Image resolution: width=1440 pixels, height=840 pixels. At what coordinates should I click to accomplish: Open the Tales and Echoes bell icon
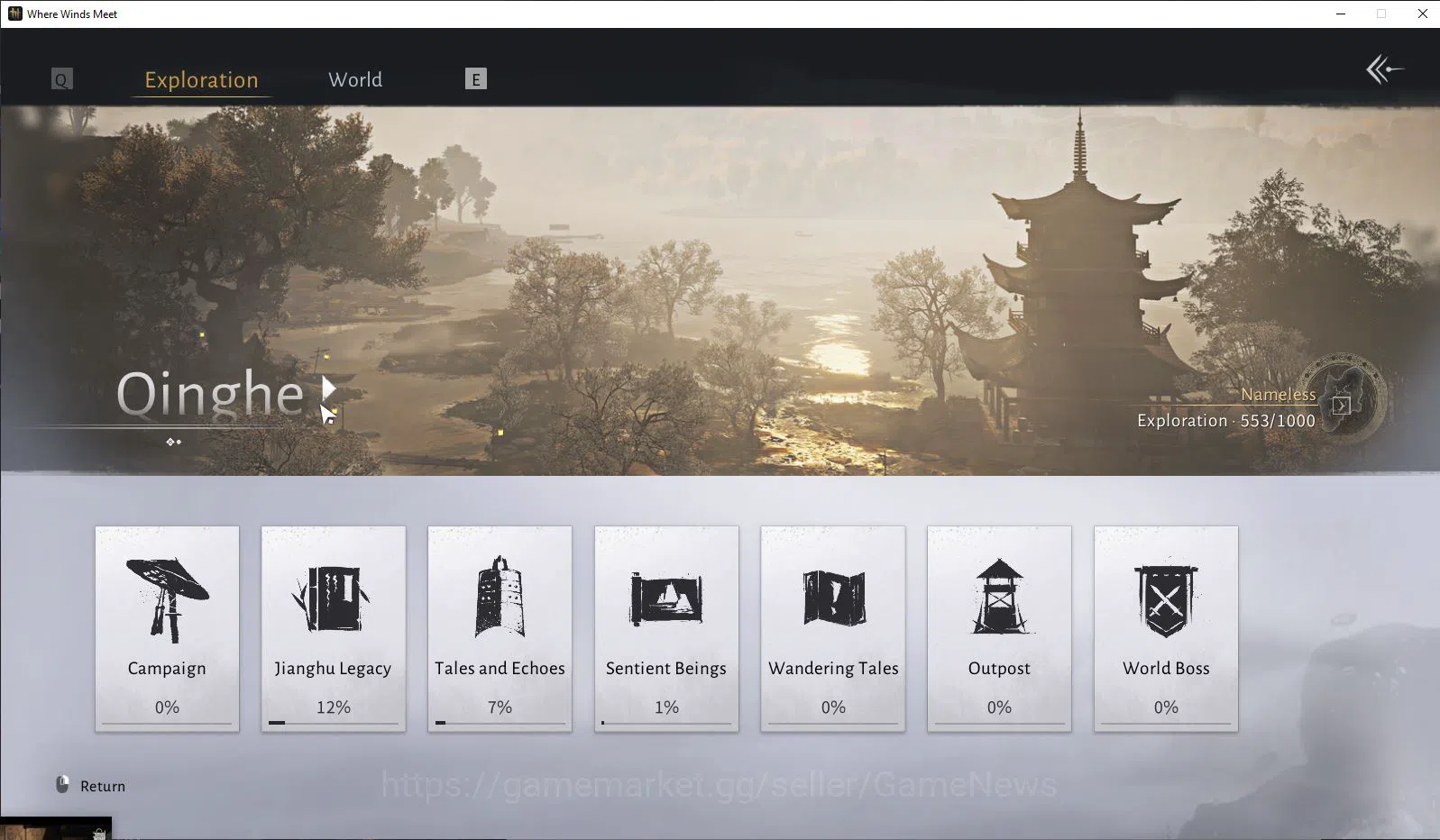click(x=500, y=597)
